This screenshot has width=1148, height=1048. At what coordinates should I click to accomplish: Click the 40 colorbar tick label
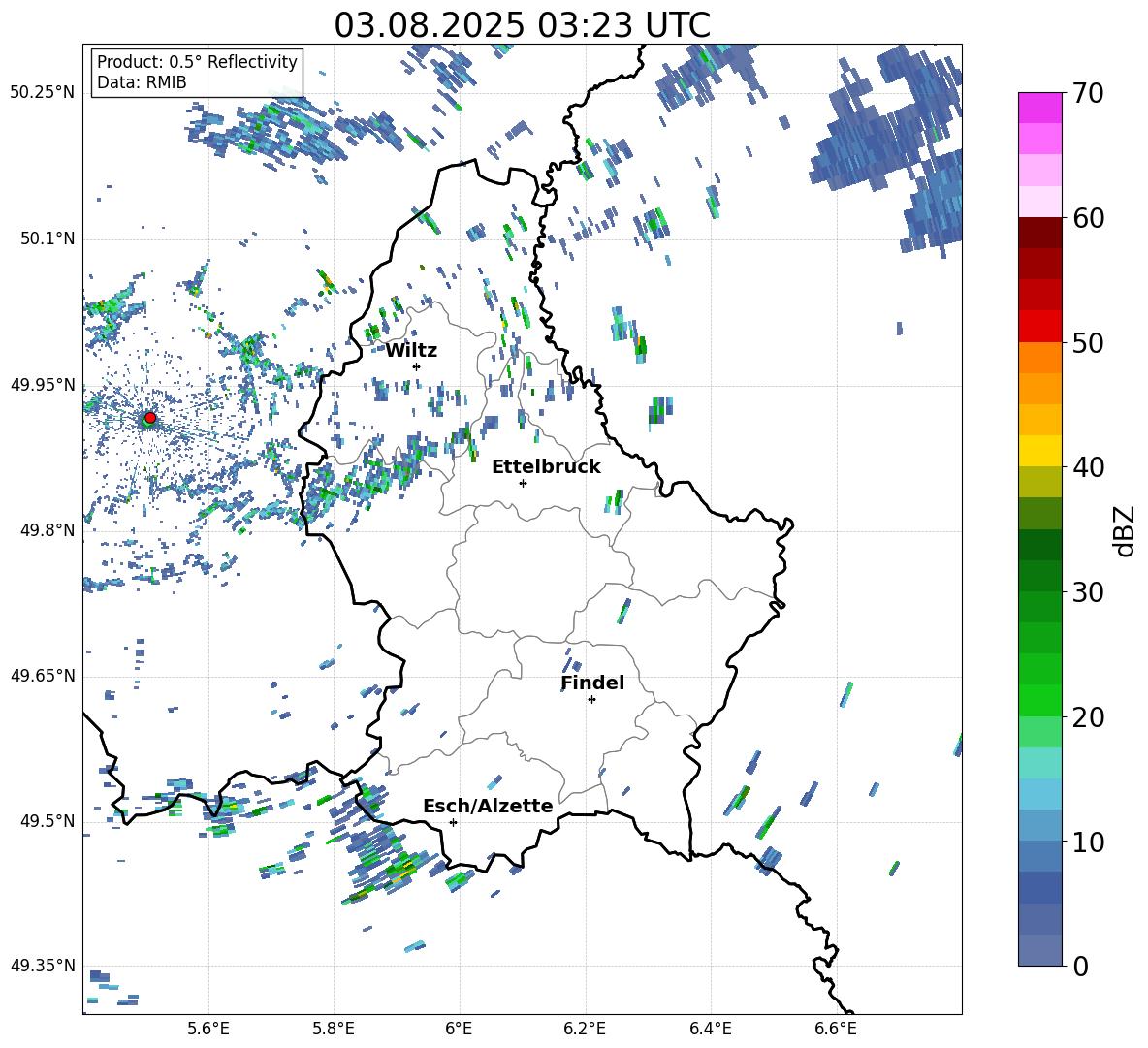click(x=1089, y=467)
